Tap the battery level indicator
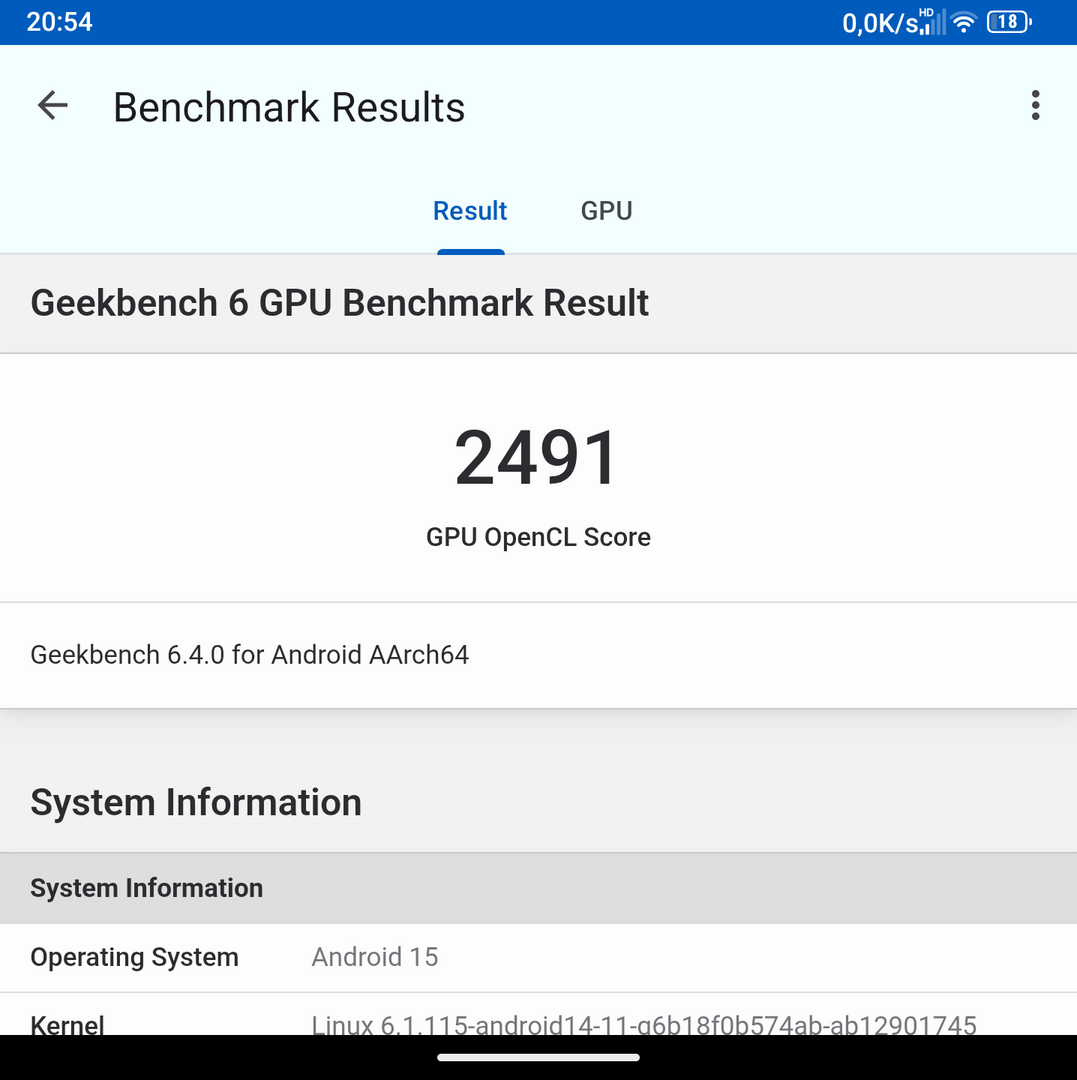Screen dimensions: 1077x1080 pyautogui.click(x=1008, y=22)
